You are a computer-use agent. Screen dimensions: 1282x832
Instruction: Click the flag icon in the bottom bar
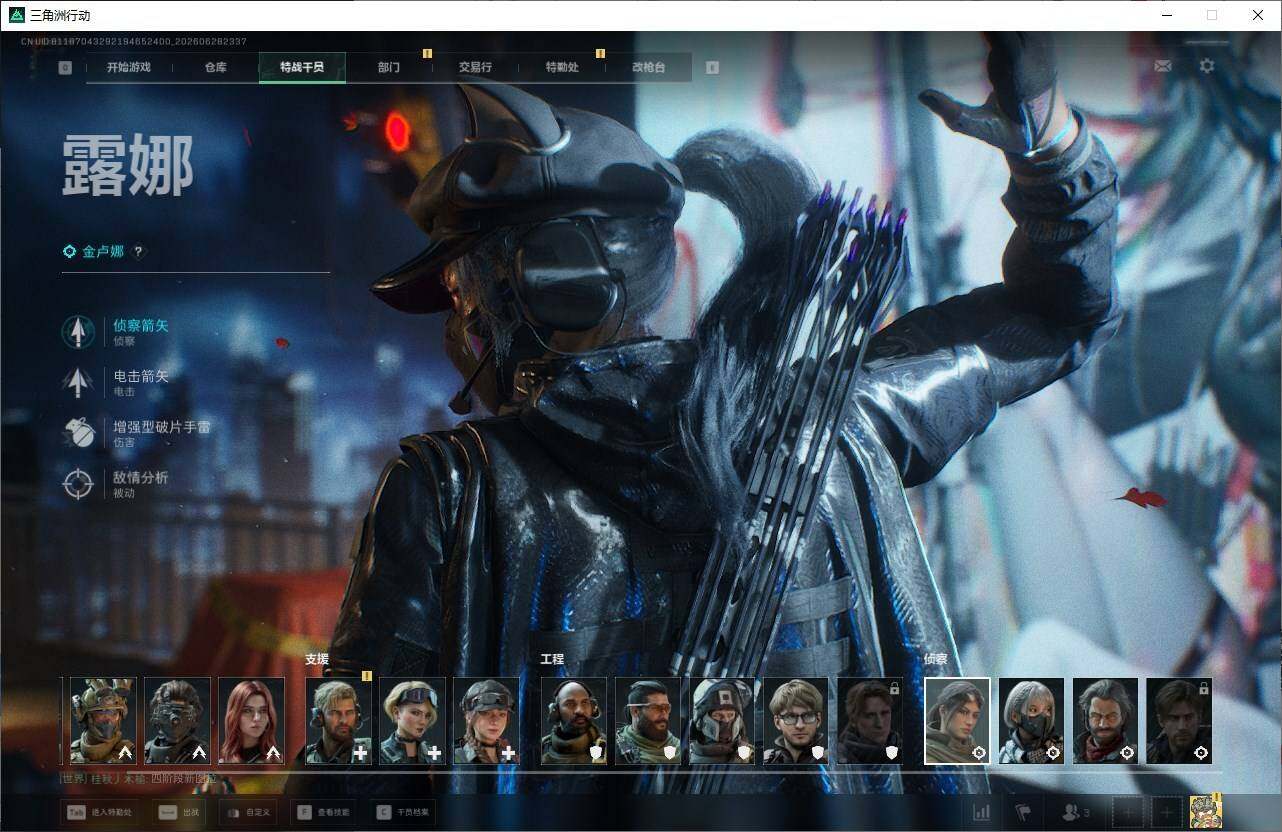pos(1022,812)
